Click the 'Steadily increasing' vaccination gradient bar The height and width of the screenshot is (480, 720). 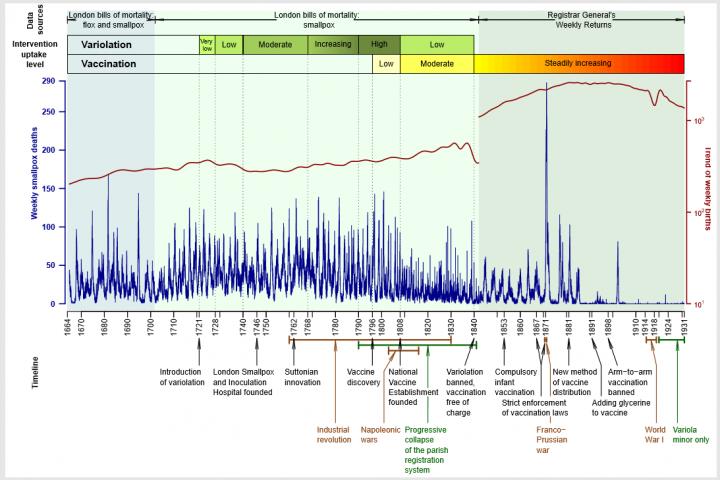click(x=579, y=64)
